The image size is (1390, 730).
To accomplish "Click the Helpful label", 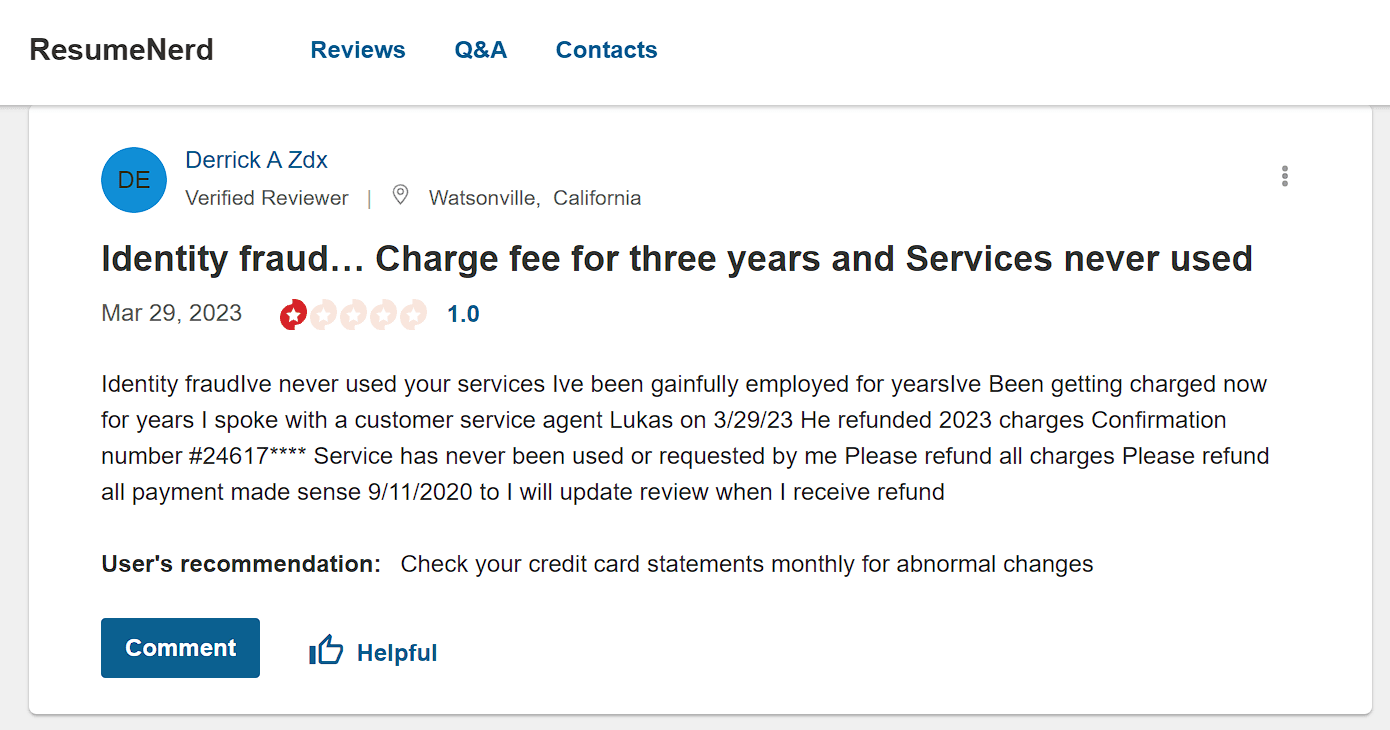I will [397, 653].
